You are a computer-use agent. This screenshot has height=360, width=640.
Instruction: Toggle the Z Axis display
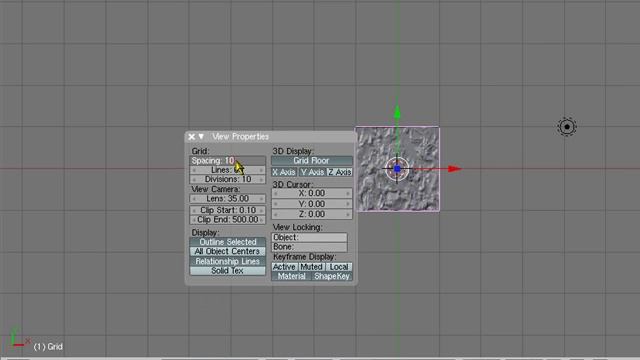click(x=340, y=172)
